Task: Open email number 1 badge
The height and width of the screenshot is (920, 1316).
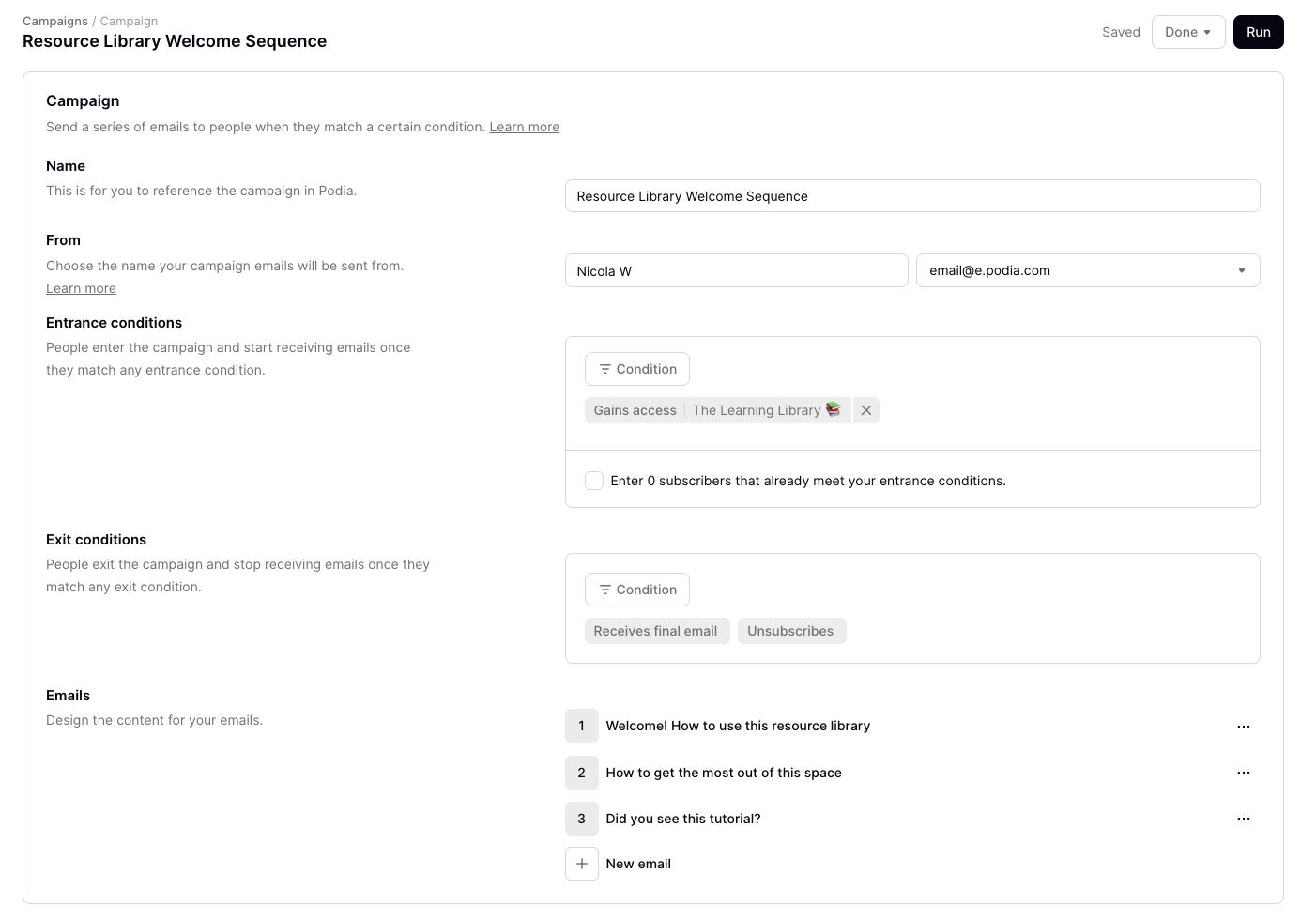Action: point(582,726)
